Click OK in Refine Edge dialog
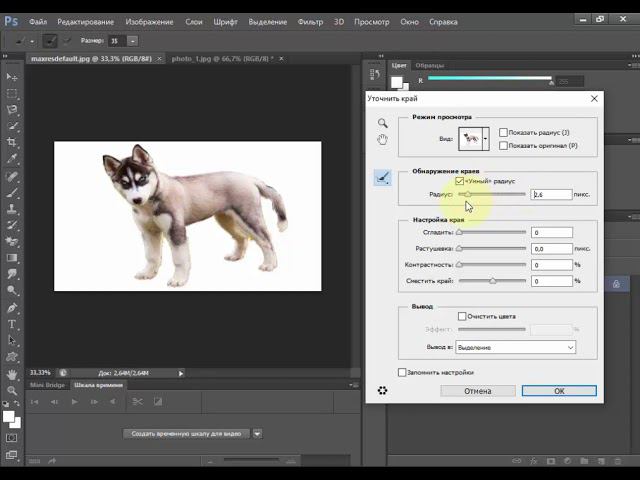 pyautogui.click(x=559, y=391)
